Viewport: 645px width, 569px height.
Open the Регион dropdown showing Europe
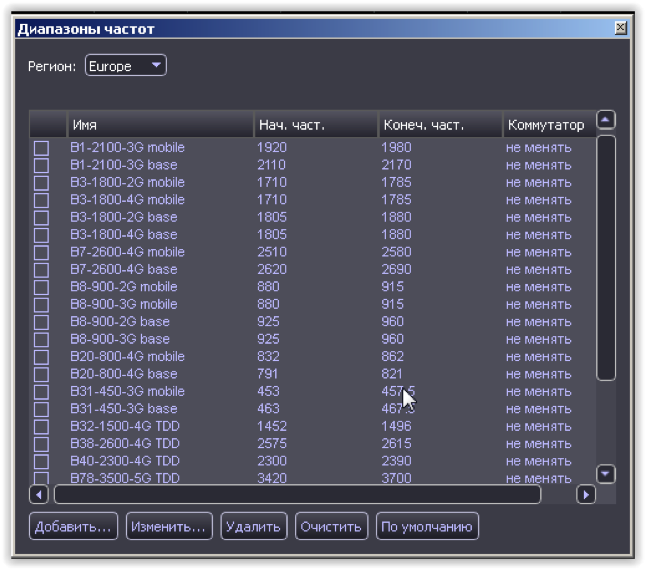126,66
